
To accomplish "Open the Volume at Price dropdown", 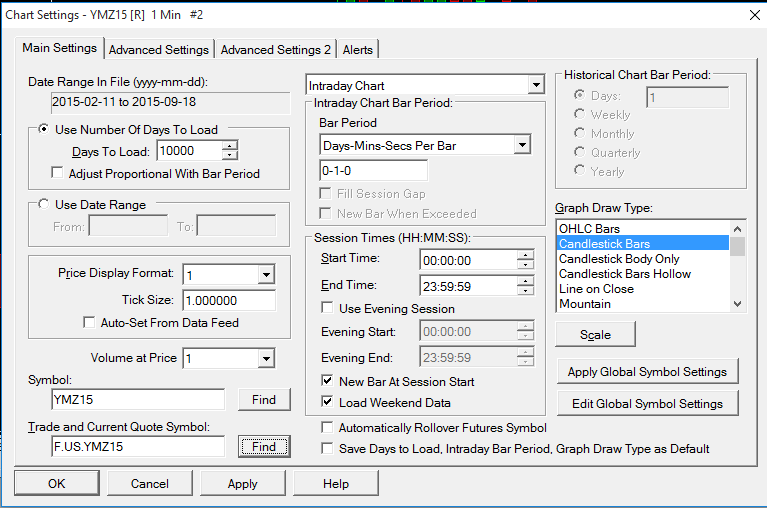I will (x=266, y=359).
